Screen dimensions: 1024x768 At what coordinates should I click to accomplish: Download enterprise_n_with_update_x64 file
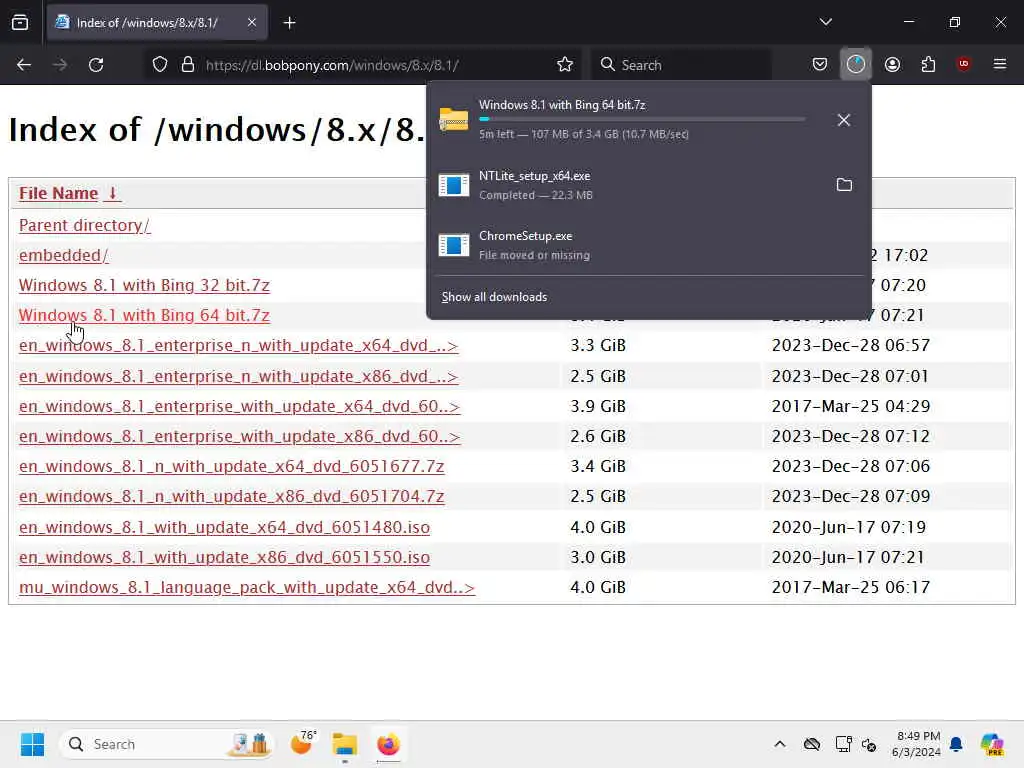tap(238, 345)
